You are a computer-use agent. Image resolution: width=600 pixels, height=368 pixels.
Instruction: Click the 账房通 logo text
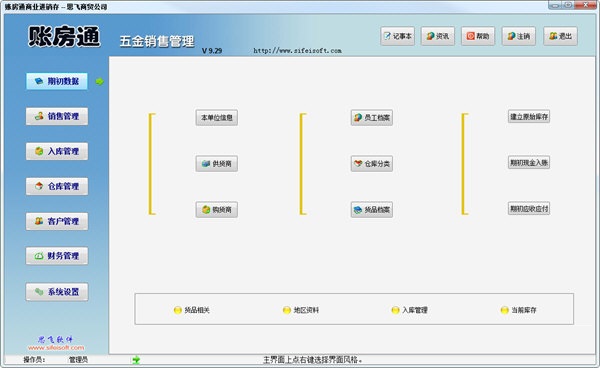[64, 36]
